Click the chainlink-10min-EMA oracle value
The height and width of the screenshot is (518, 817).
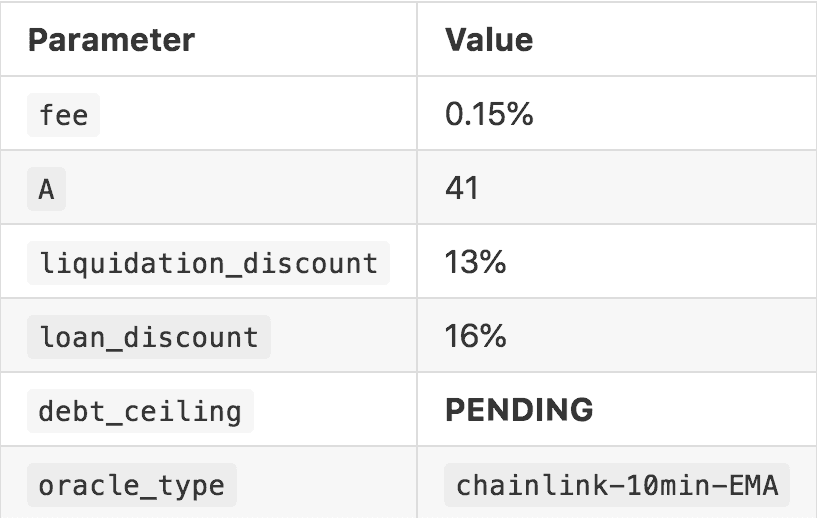[x=616, y=486]
